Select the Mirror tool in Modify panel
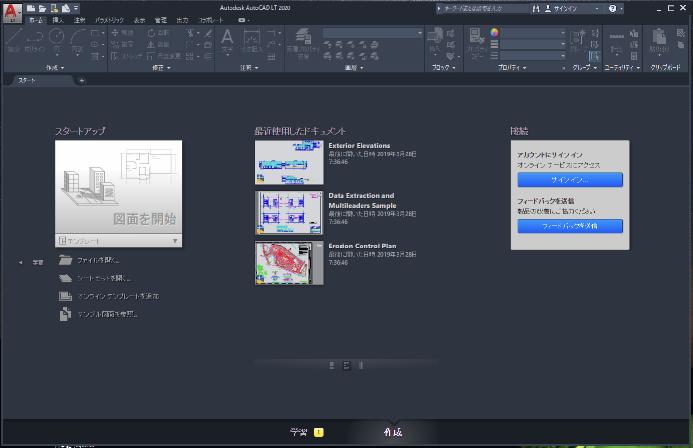Image resolution: width=693 pixels, height=448 pixels. (158, 44)
